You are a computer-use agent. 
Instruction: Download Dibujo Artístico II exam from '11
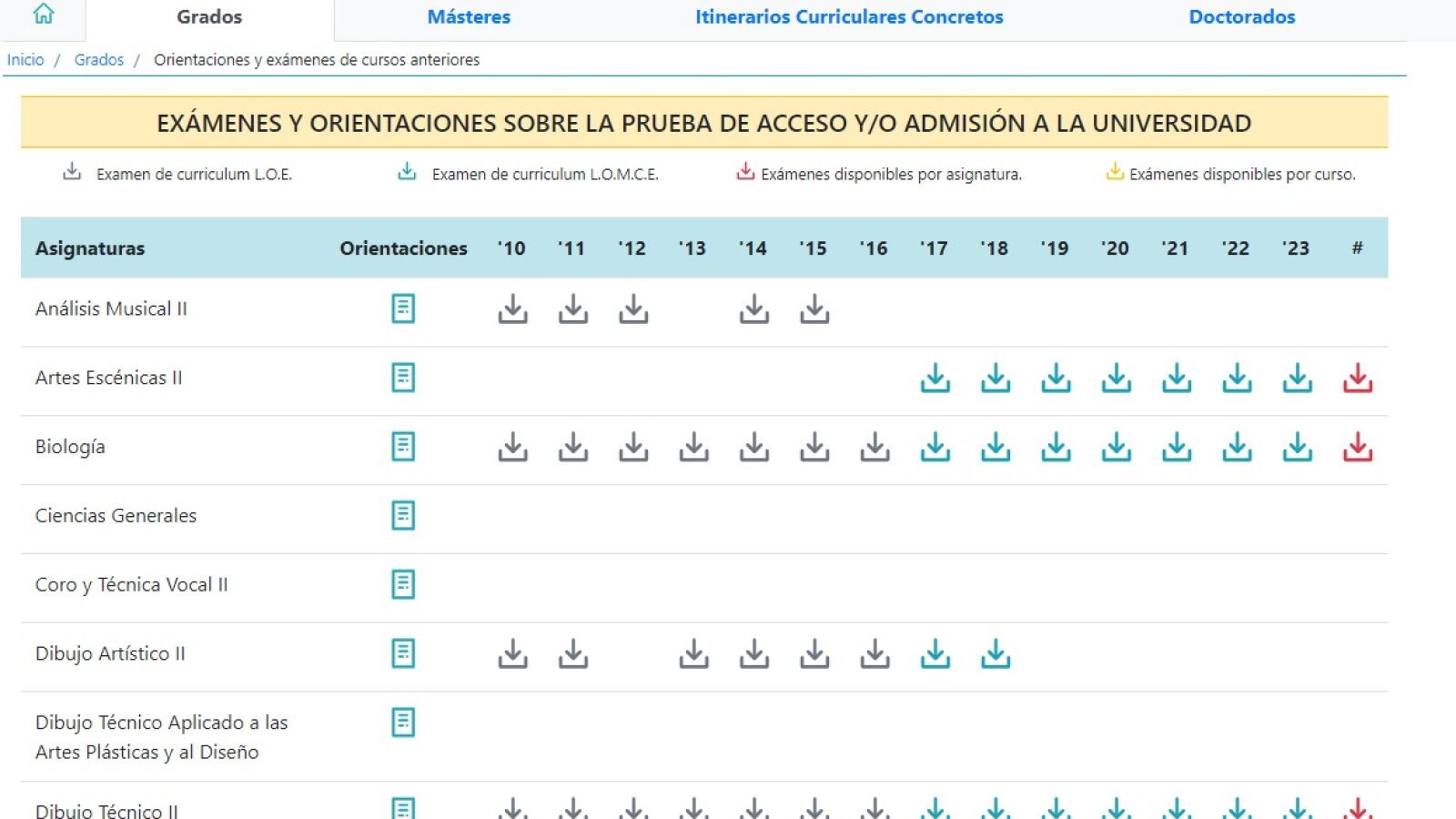[572, 653]
